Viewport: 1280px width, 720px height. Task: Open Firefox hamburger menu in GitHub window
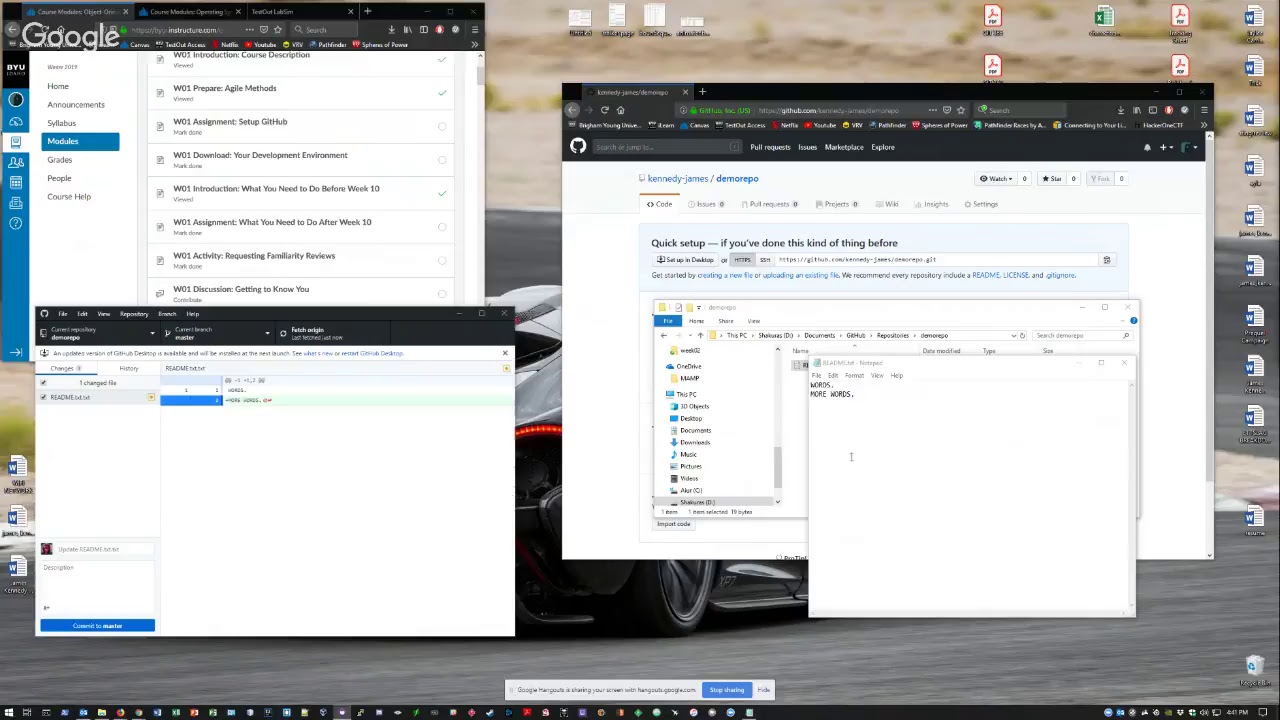[1204, 110]
